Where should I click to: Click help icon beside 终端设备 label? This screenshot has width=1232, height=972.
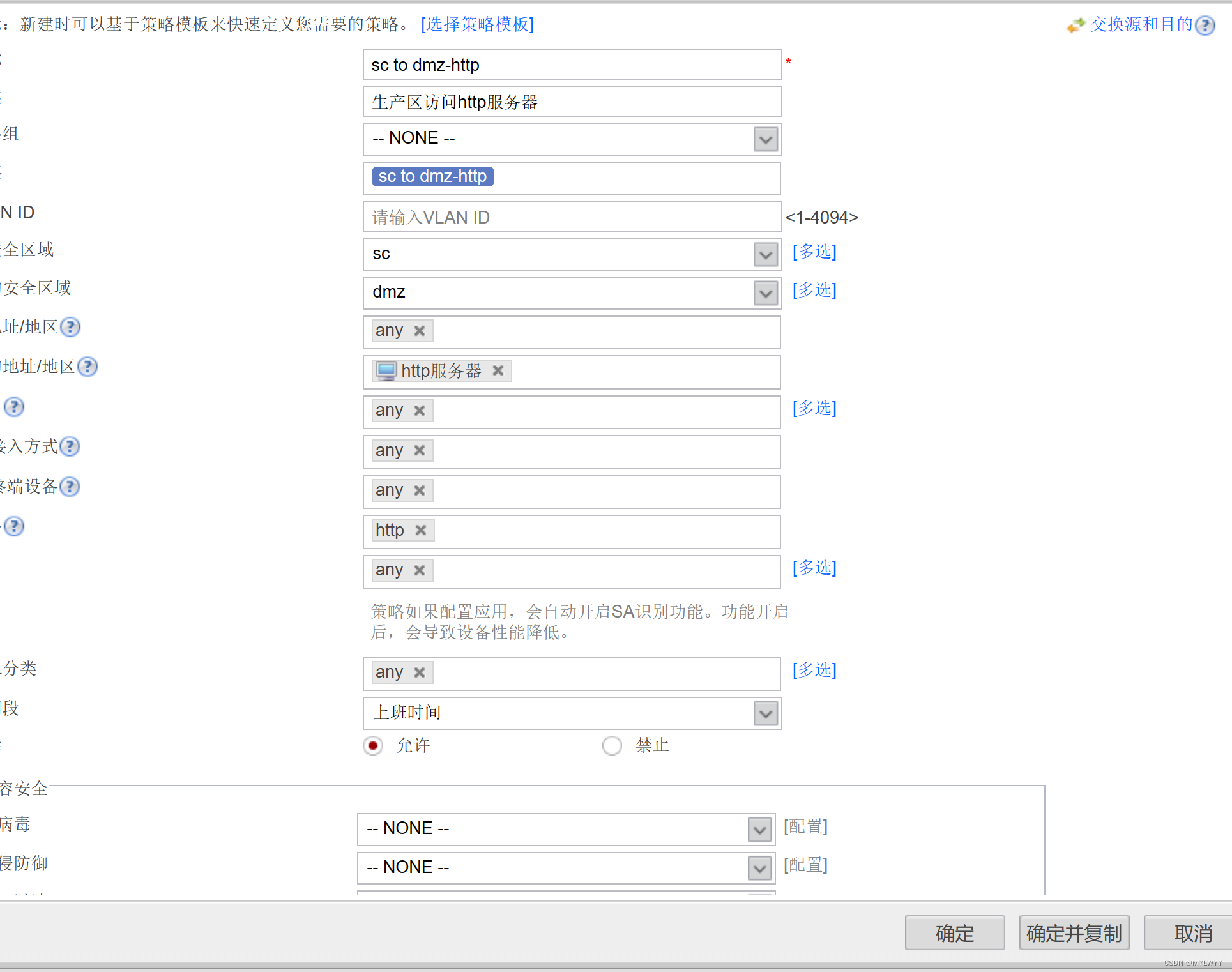pyautogui.click(x=70, y=487)
